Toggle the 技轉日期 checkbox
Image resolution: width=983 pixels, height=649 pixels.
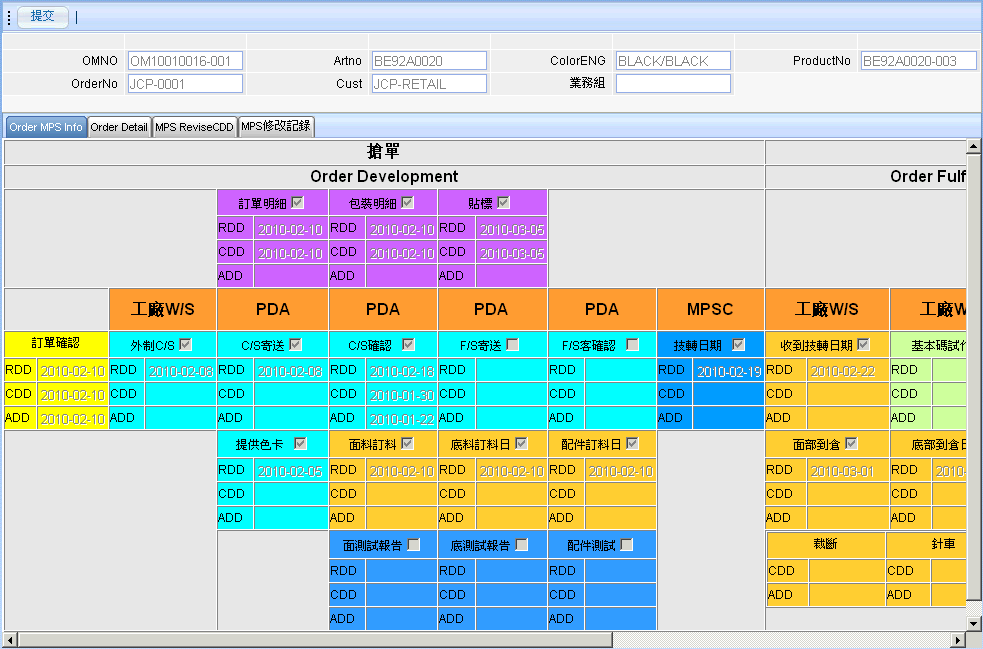tap(739, 344)
